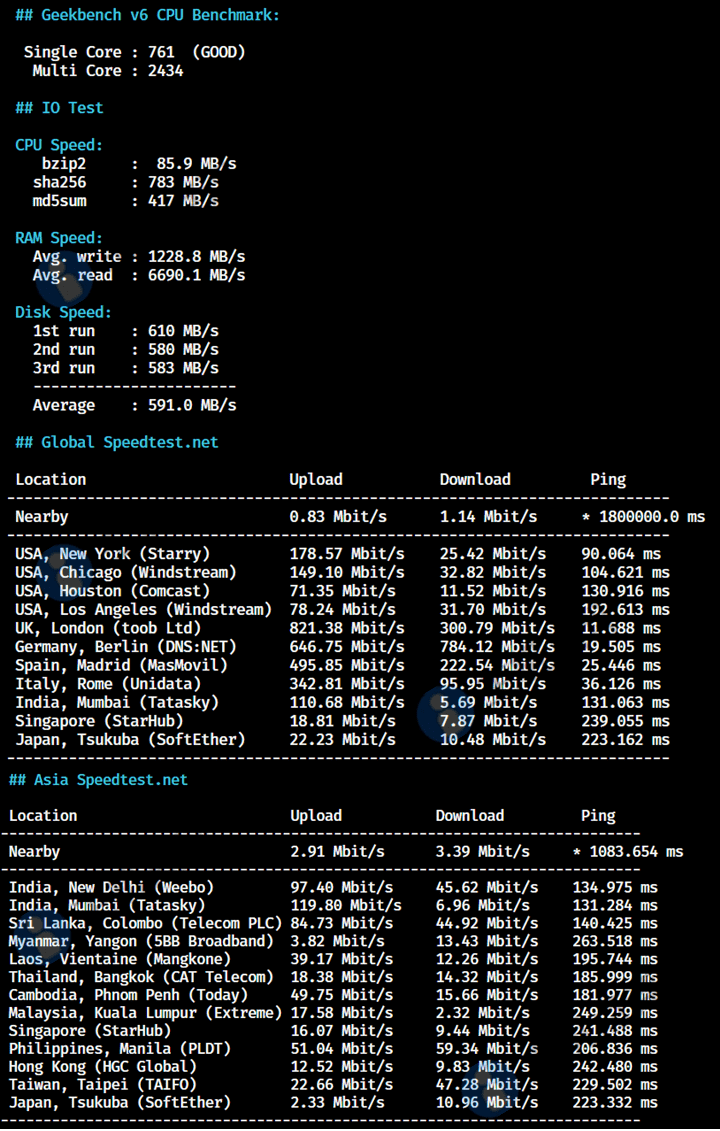Select the Avg. read value 6690.1 MB/s
The image size is (720, 1131).
click(196, 275)
